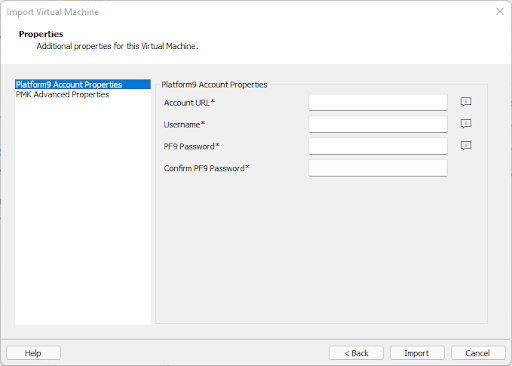
Task: Go back with the Back button
Action: (356, 353)
